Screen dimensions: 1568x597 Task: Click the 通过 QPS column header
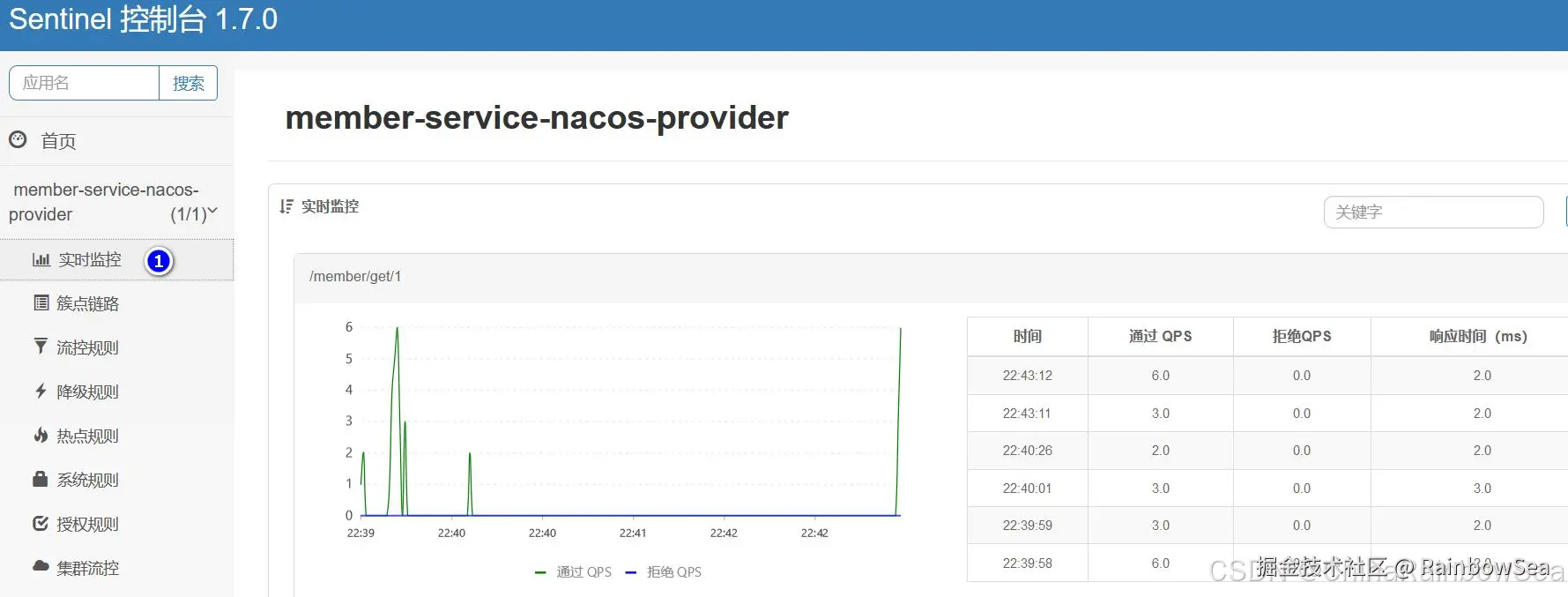1161,336
